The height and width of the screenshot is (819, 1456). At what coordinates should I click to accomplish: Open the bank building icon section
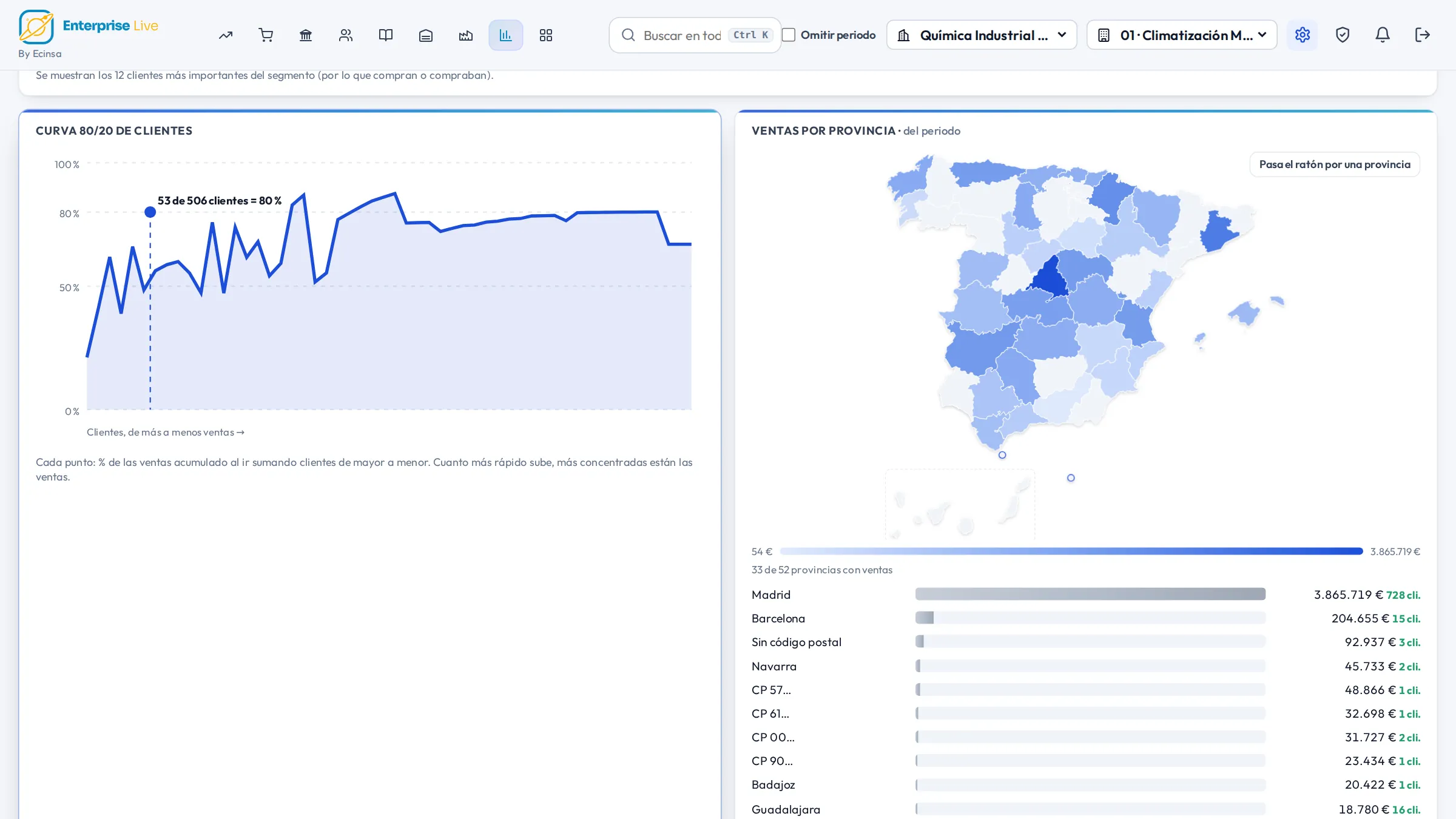point(306,35)
